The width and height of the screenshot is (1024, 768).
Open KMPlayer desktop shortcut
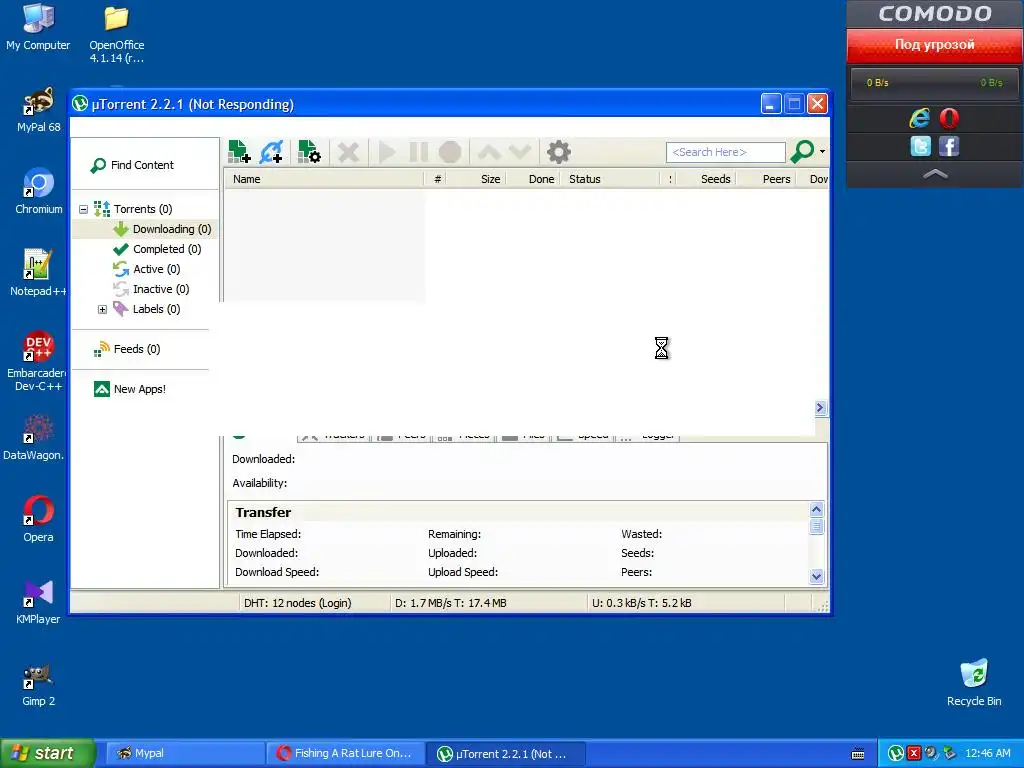[38, 601]
